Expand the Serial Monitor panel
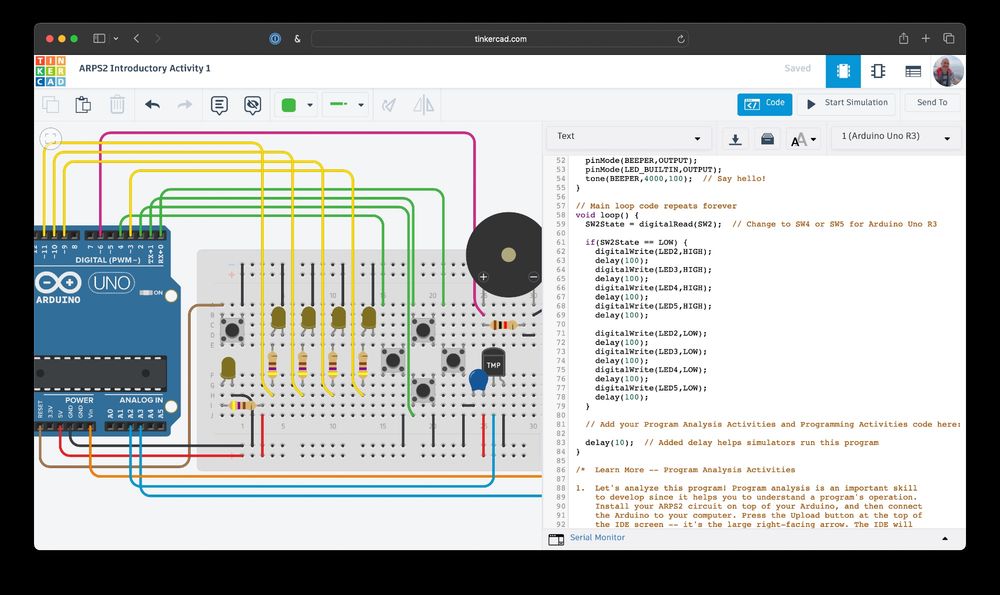Image resolution: width=1000 pixels, height=595 pixels. 944,538
